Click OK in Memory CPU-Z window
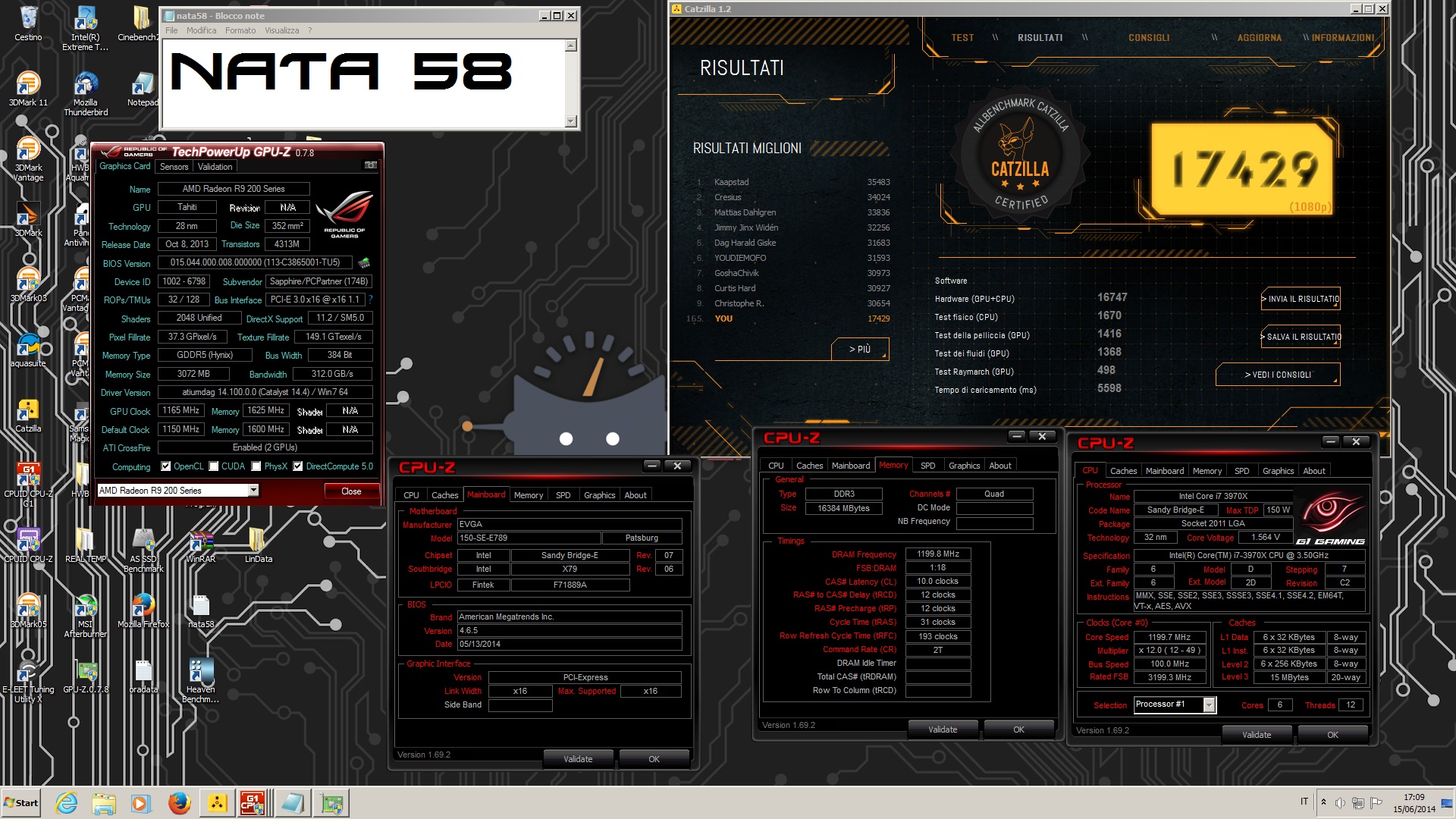This screenshot has width=1456, height=819. click(x=1018, y=730)
